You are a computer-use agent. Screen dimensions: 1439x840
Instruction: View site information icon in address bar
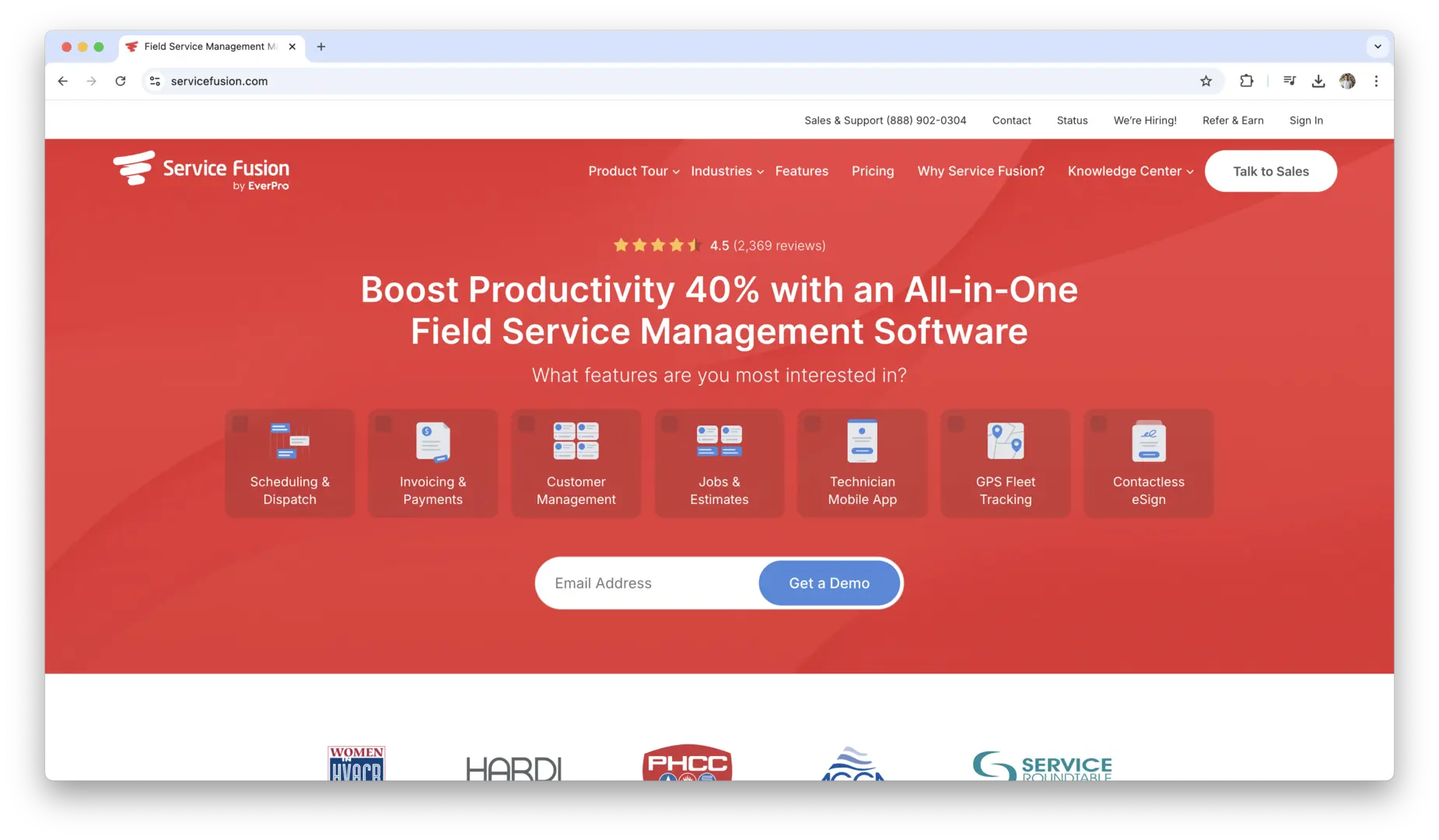point(156,81)
